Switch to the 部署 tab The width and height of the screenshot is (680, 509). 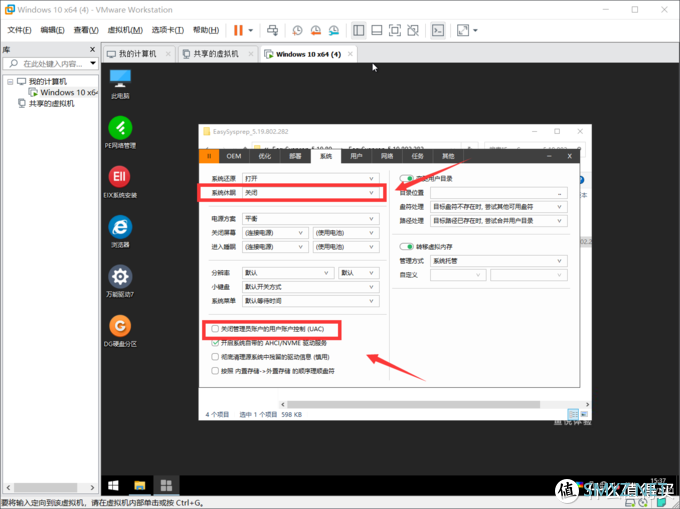(295, 156)
